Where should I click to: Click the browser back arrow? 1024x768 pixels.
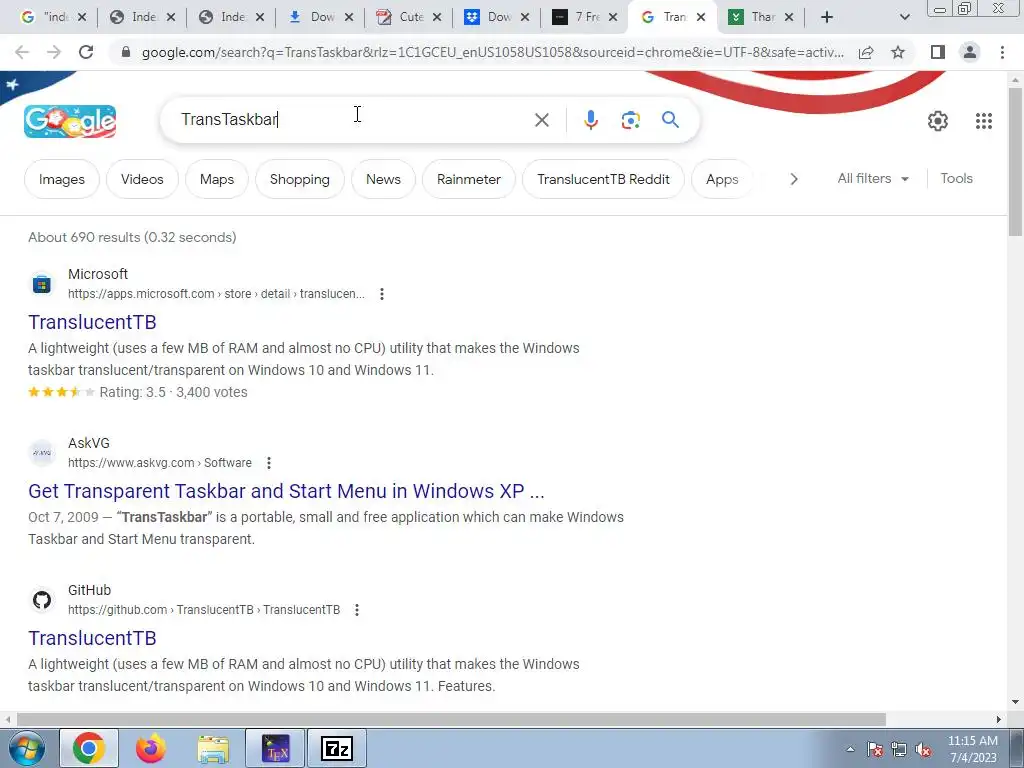click(x=22, y=52)
